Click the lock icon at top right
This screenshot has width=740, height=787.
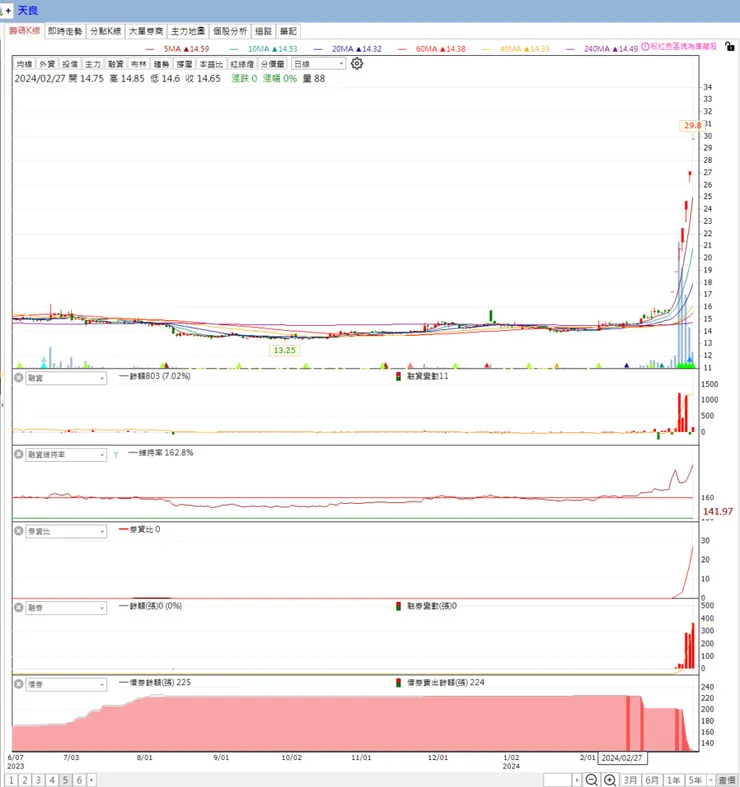point(729,47)
